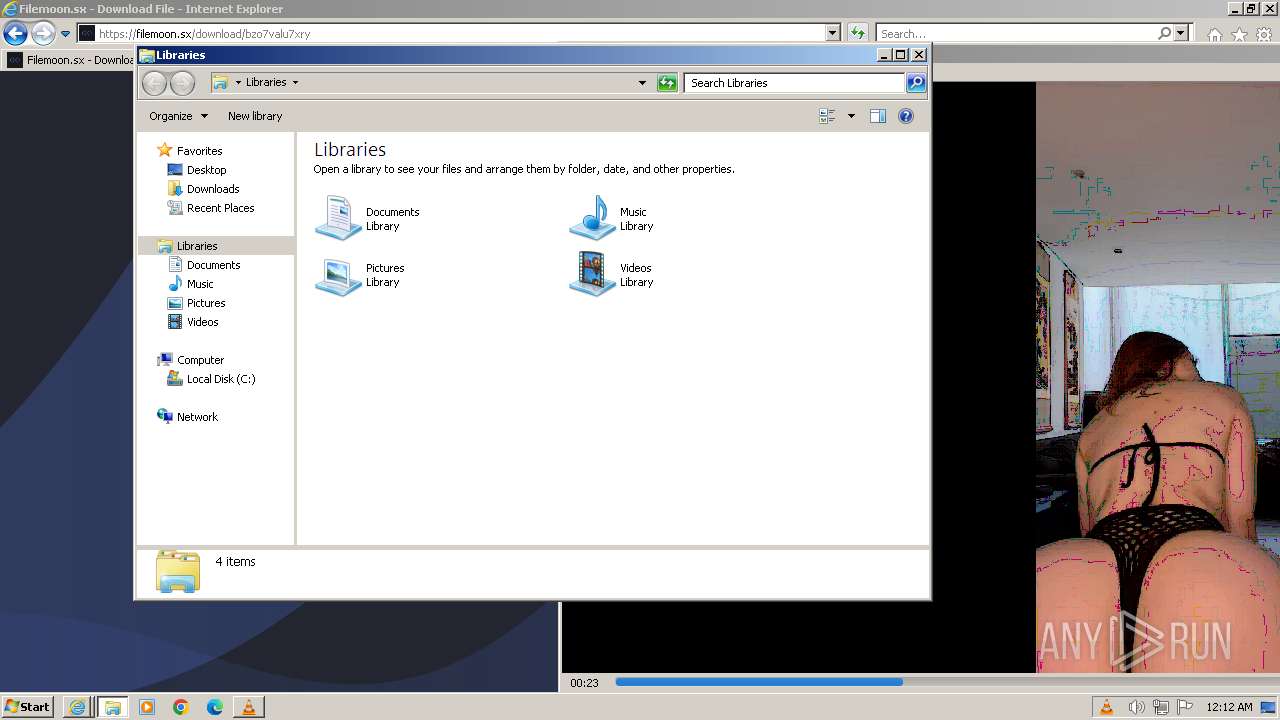Select Local Disk (C:) in navigation

click(x=220, y=379)
